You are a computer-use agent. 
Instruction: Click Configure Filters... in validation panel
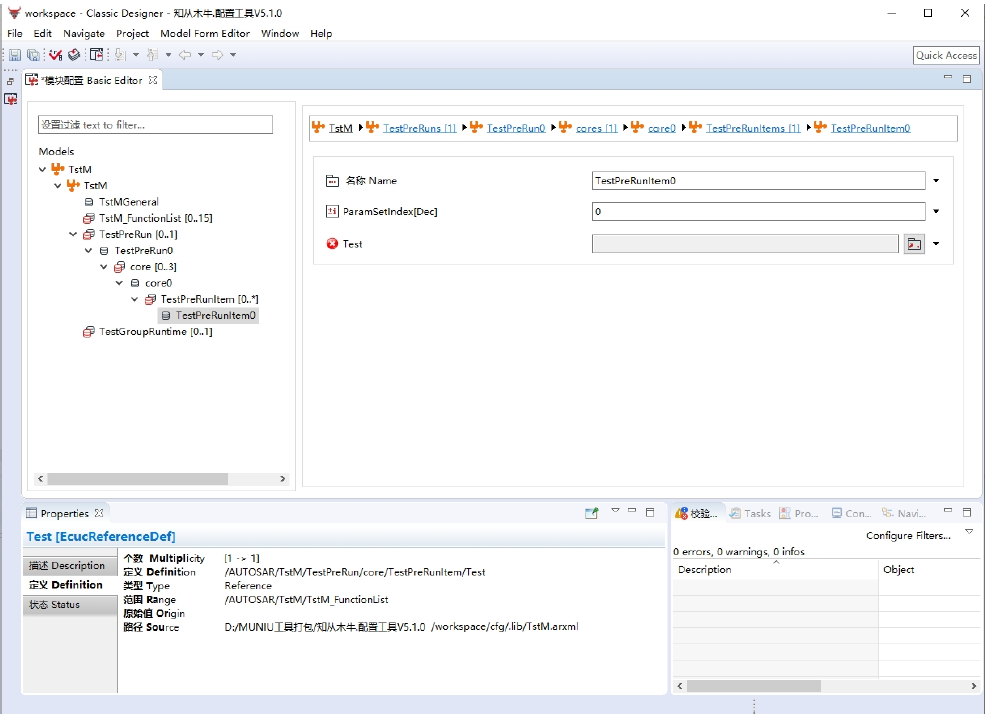(908, 536)
